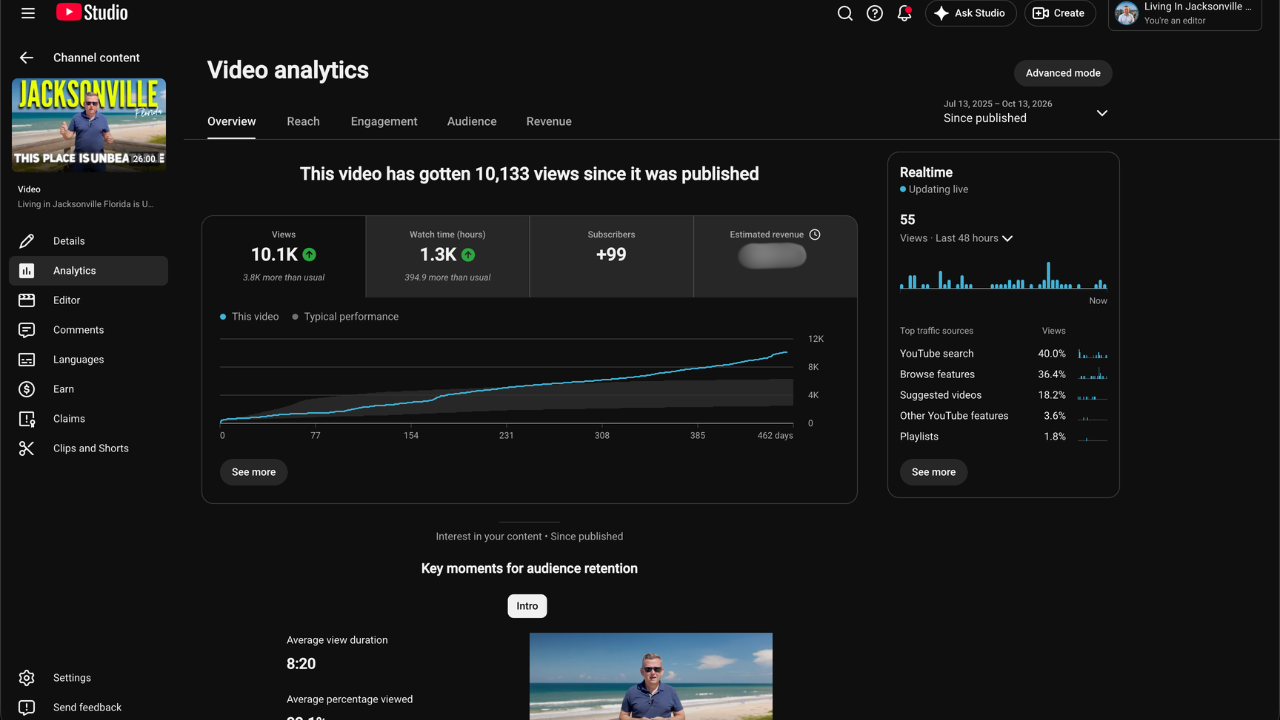Viewport: 1280px width, 720px height.
Task: Open the Views Last 48 hours dropdown
Action: (957, 239)
